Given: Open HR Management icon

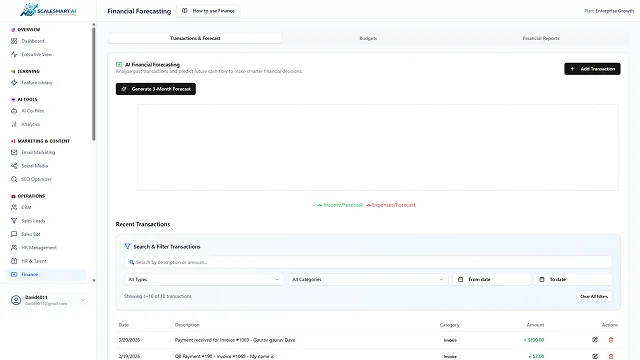Looking at the screenshot, I should 14,248.
